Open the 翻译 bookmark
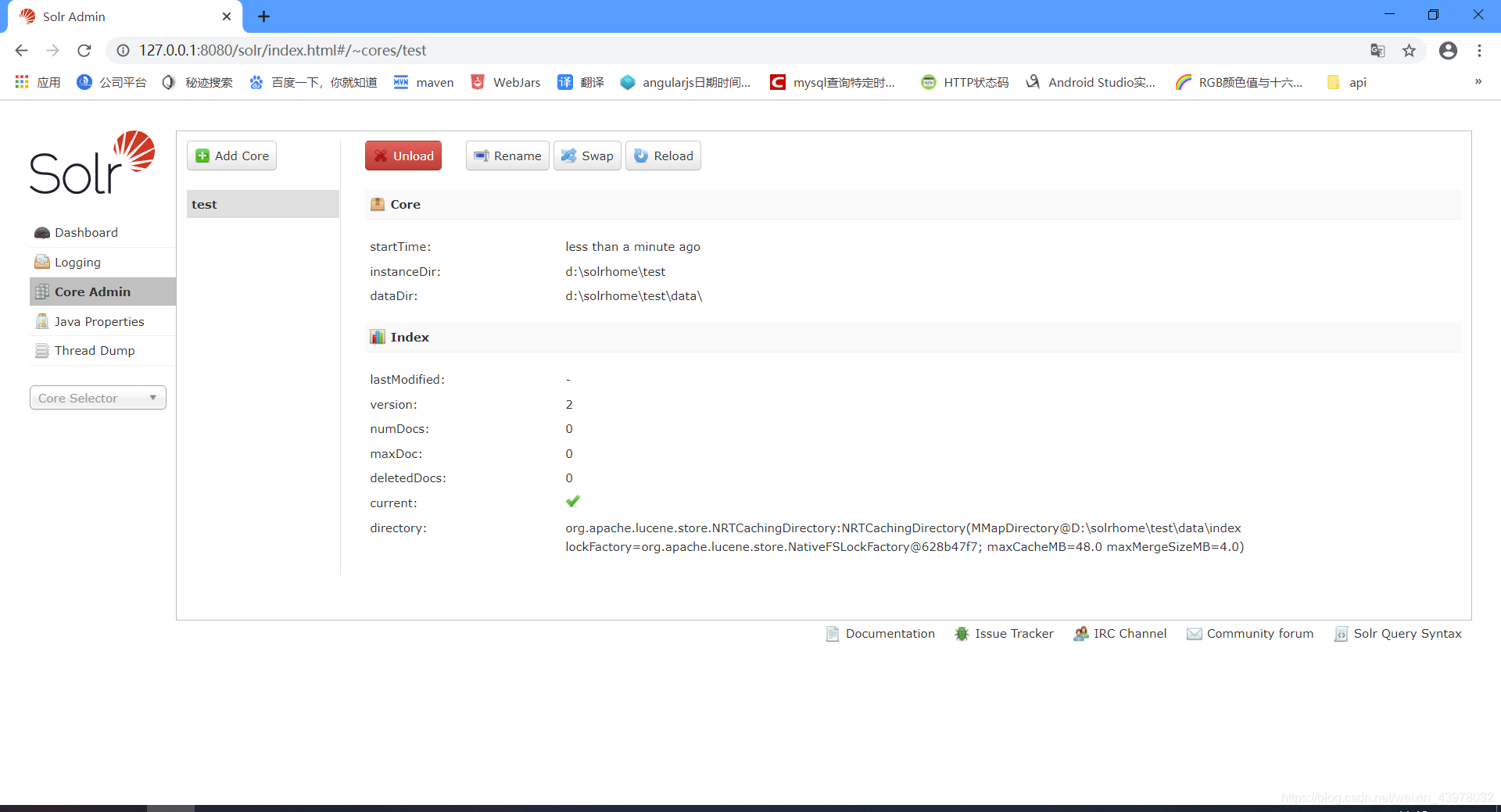Screen dimensions: 1501x812 [x=580, y=82]
